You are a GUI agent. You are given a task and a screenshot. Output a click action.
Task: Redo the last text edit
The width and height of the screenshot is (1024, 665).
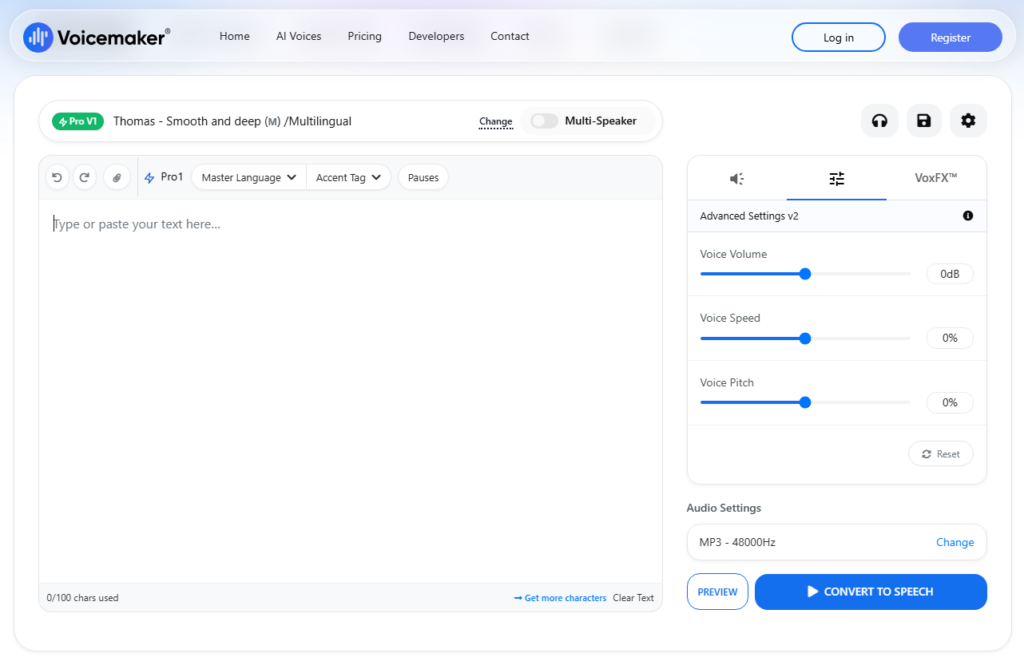click(84, 178)
